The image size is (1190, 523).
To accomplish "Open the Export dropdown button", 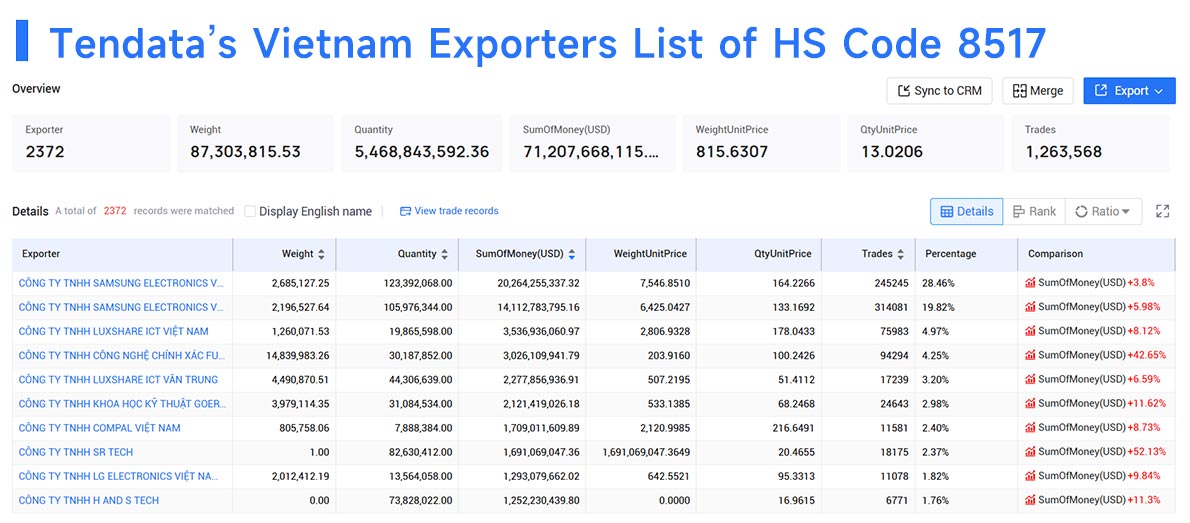I will 1129,90.
